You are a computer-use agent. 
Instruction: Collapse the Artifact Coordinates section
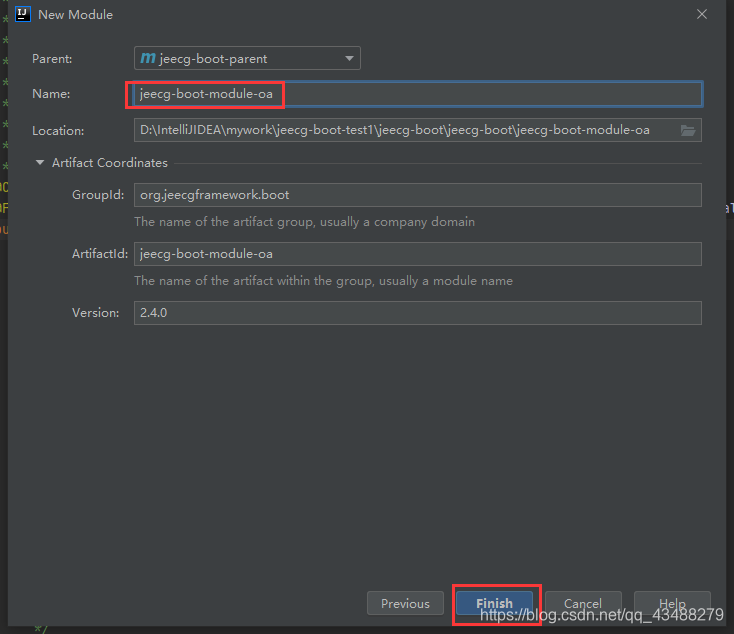coord(40,162)
